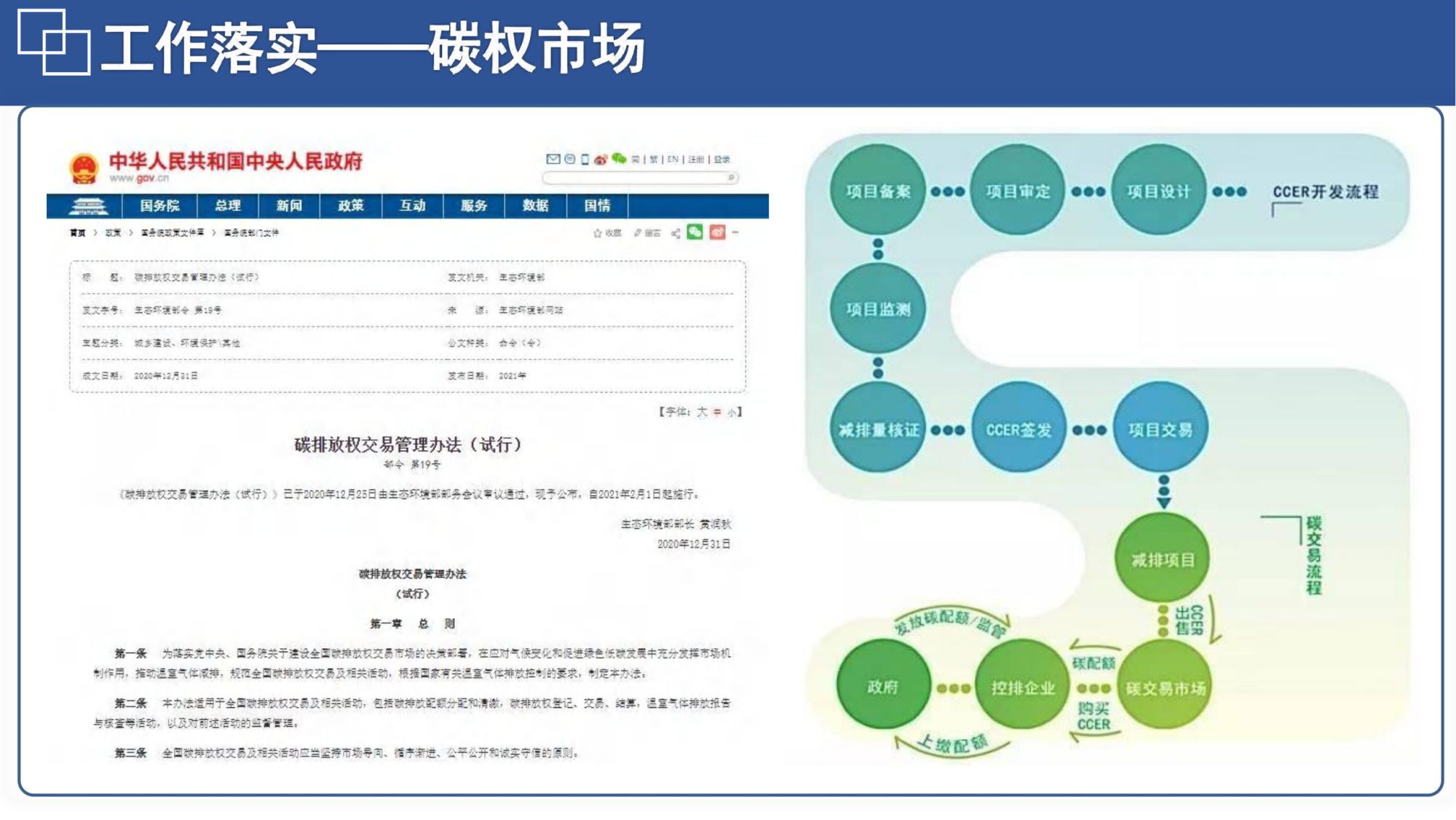The image size is (1456, 820).
Task: Toggle the national emblem logo at page top
Action: 85,168
